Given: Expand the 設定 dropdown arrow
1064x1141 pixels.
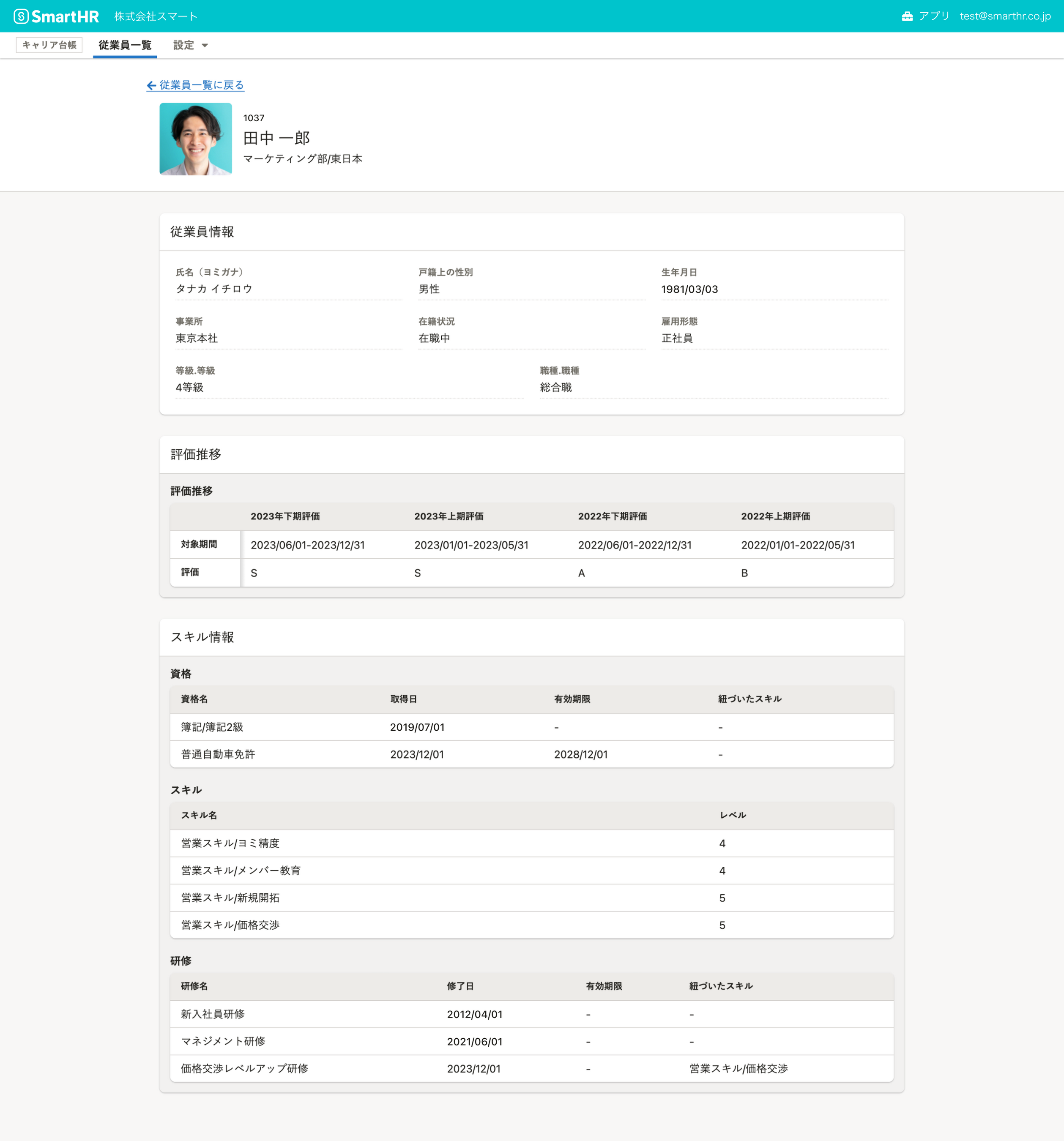Looking at the screenshot, I should (x=205, y=45).
